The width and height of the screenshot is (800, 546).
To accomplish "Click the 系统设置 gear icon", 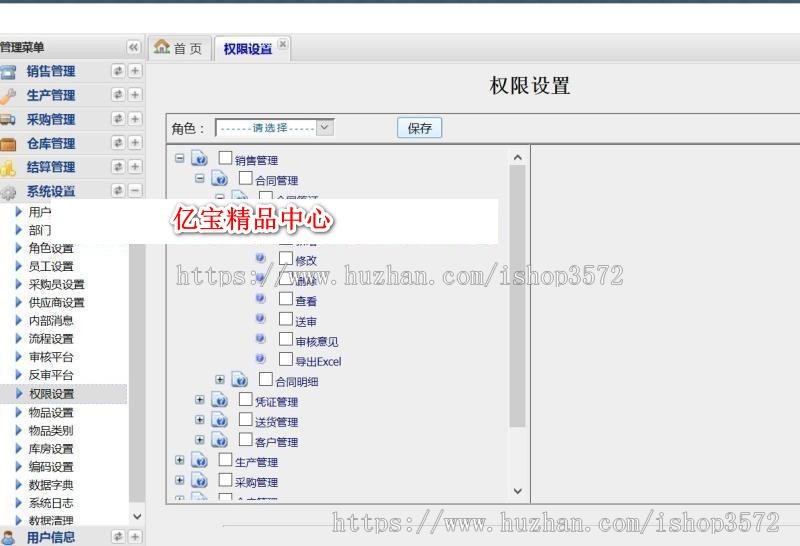I will [x=8, y=192].
